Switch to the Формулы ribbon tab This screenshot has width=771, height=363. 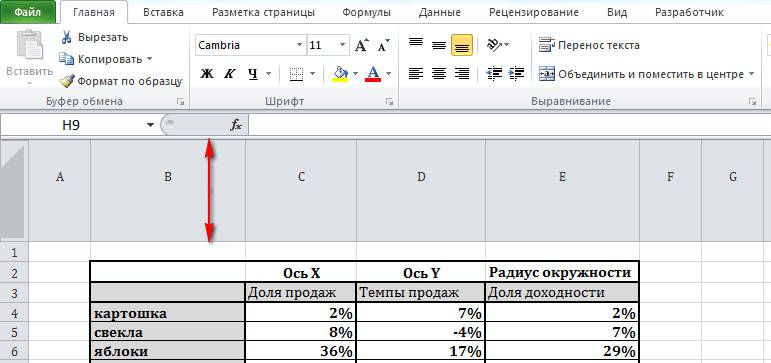coord(366,12)
